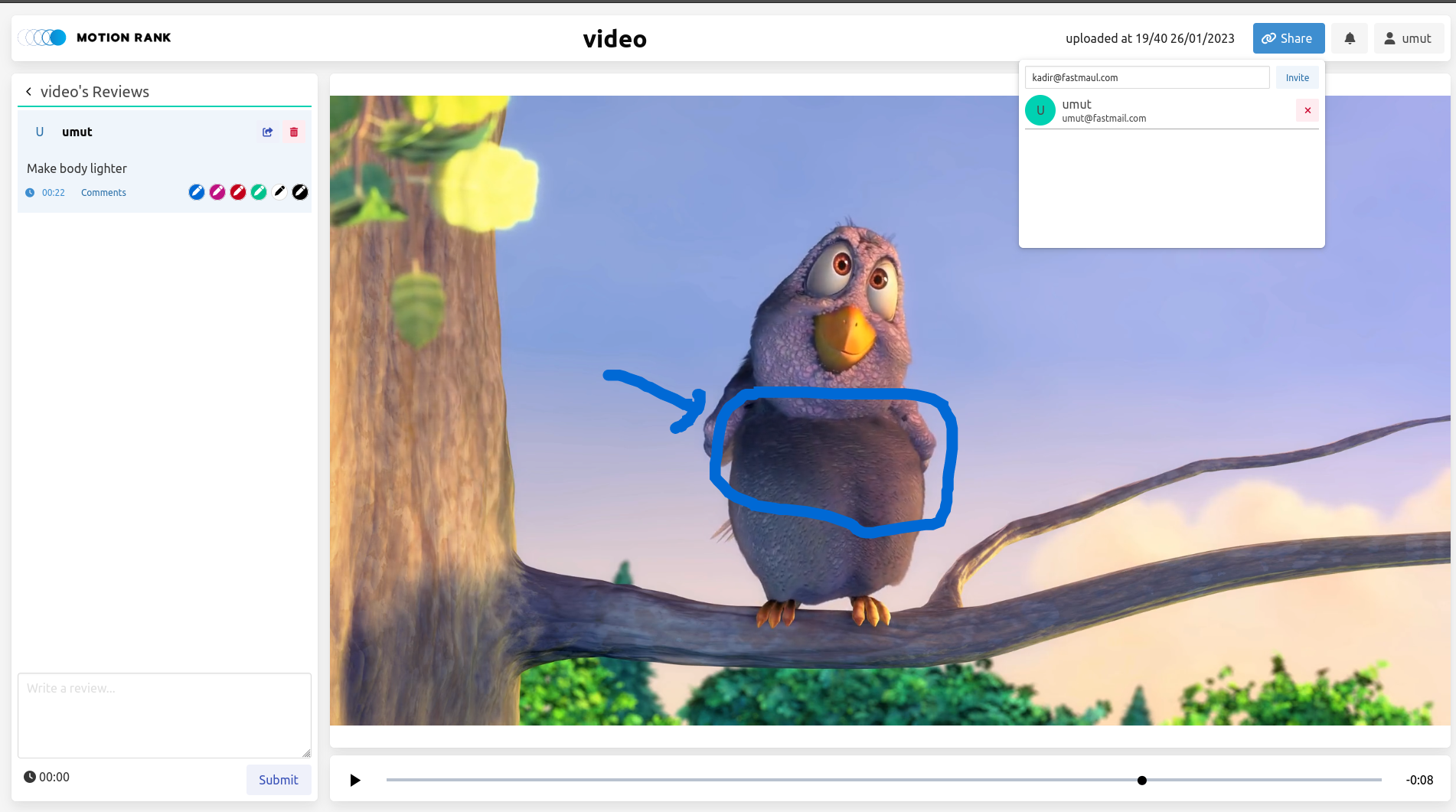Select the white pen color

tap(279, 192)
